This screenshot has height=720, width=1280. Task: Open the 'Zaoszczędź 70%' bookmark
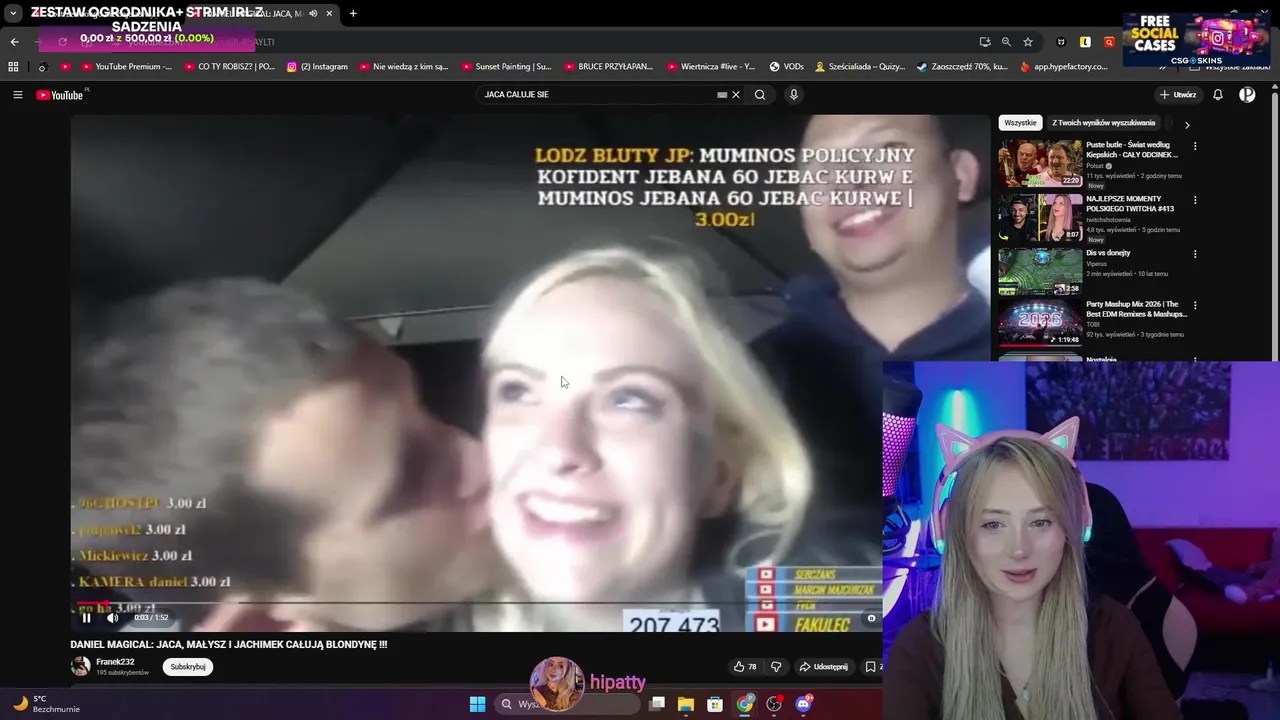pos(962,67)
